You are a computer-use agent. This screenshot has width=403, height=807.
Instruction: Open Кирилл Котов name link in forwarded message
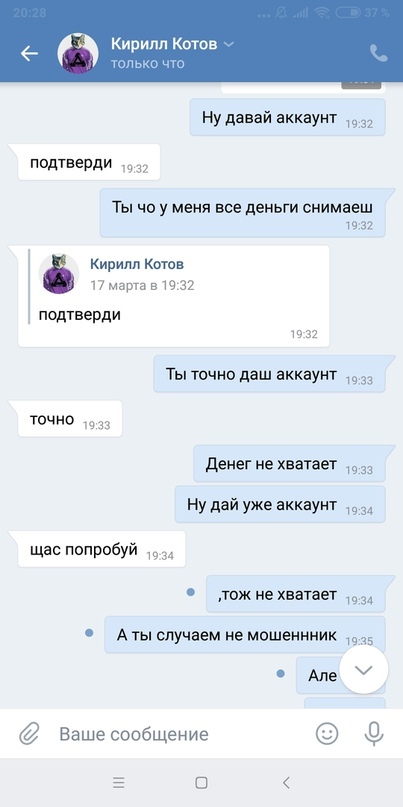pos(137,265)
